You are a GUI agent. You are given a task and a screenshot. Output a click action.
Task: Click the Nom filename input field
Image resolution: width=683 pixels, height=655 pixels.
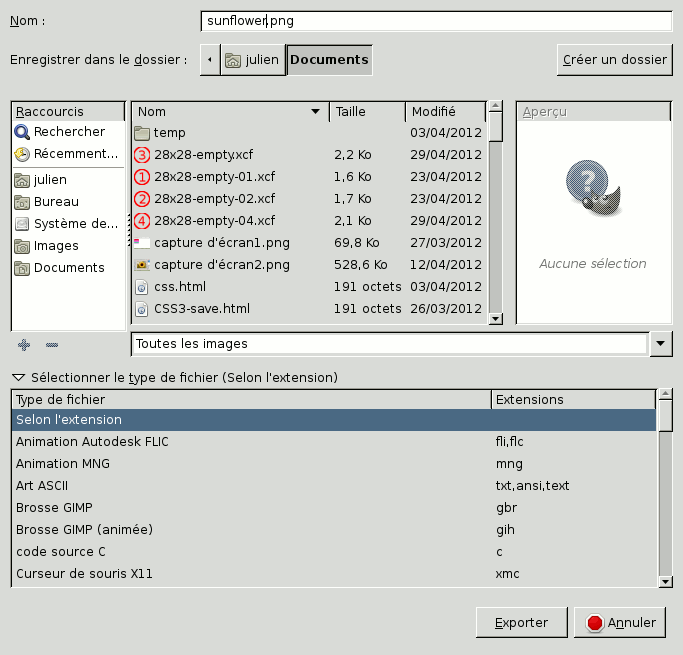click(434, 20)
